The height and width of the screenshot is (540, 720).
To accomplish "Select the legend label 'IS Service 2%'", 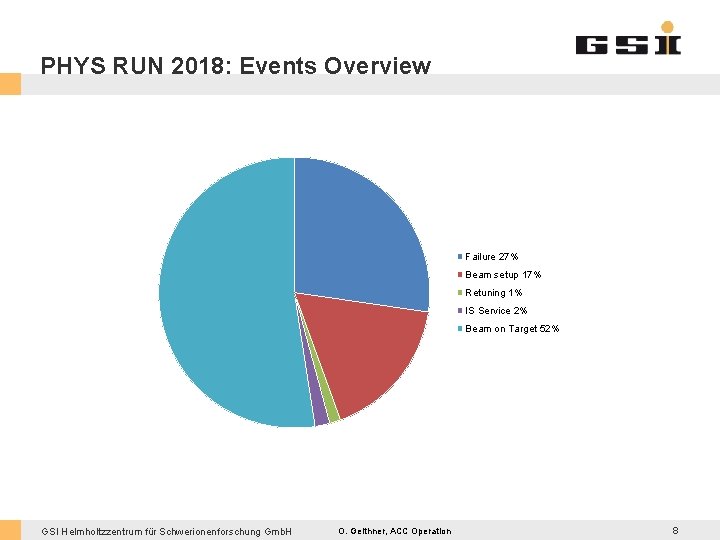I will point(496,311).
